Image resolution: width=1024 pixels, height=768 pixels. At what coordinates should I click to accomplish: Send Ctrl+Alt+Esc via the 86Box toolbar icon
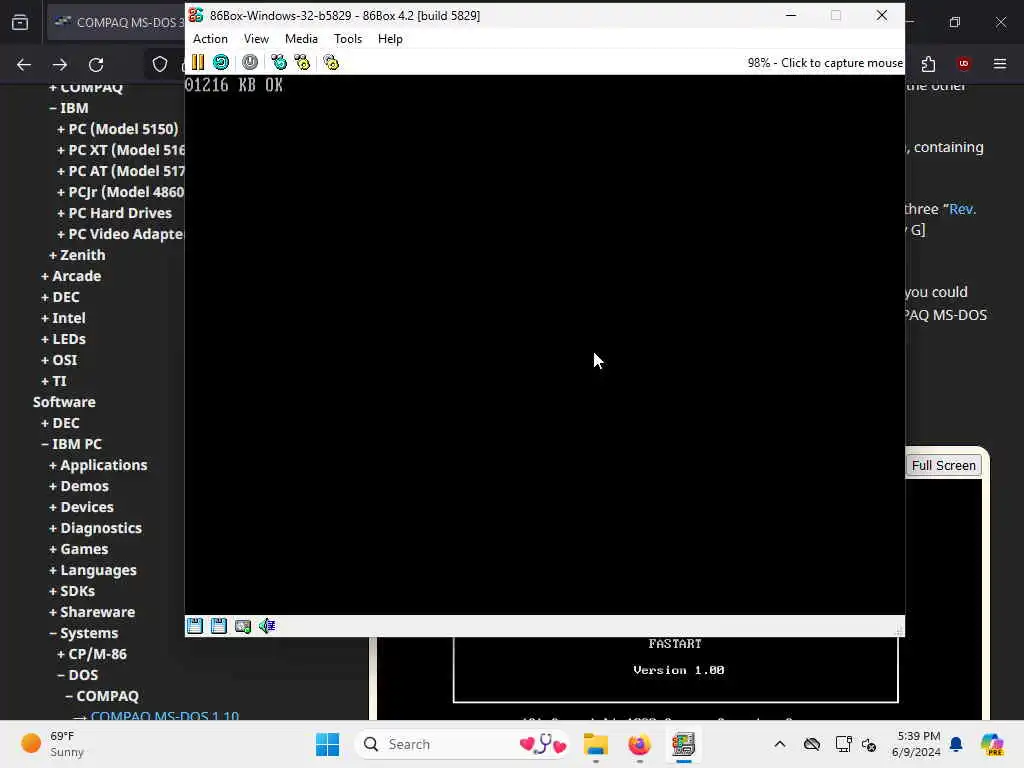click(x=302, y=63)
